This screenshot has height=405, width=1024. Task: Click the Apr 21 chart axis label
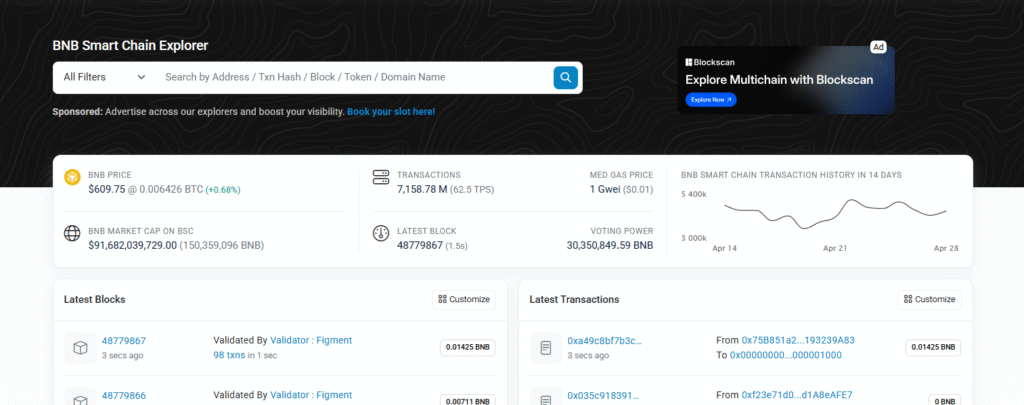(835, 249)
